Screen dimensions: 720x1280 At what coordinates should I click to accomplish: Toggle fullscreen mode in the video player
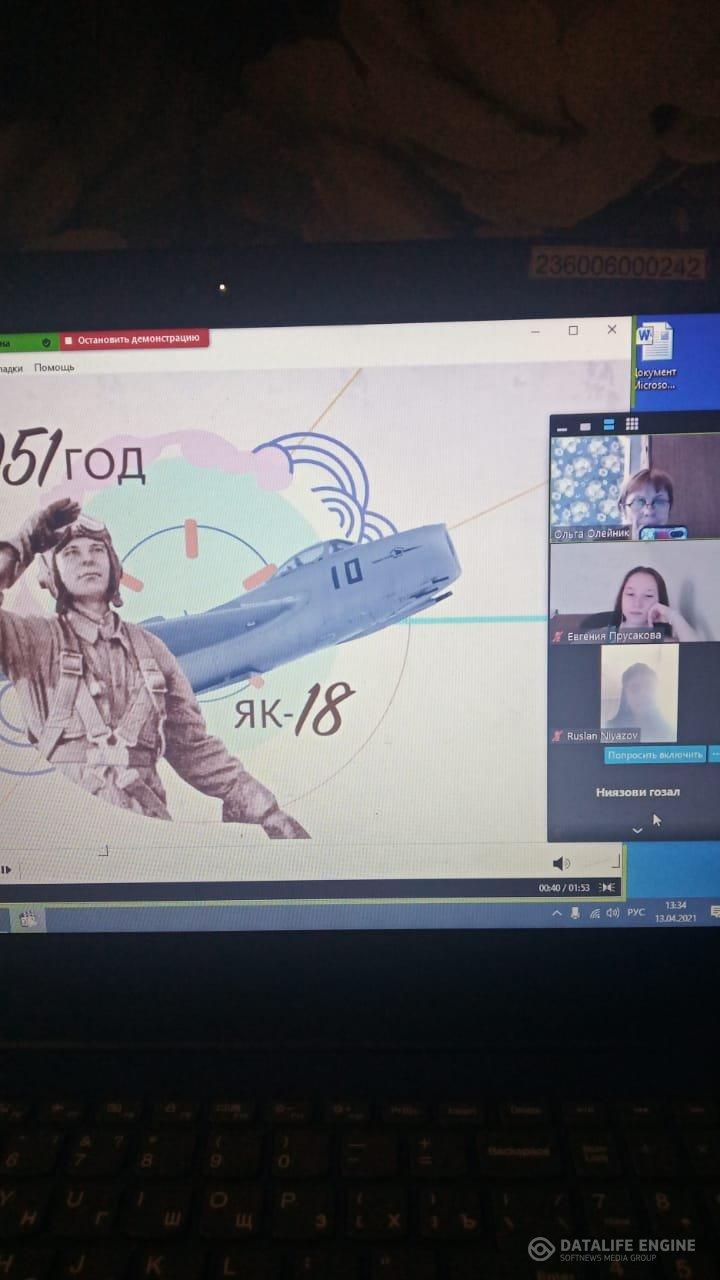[607, 887]
